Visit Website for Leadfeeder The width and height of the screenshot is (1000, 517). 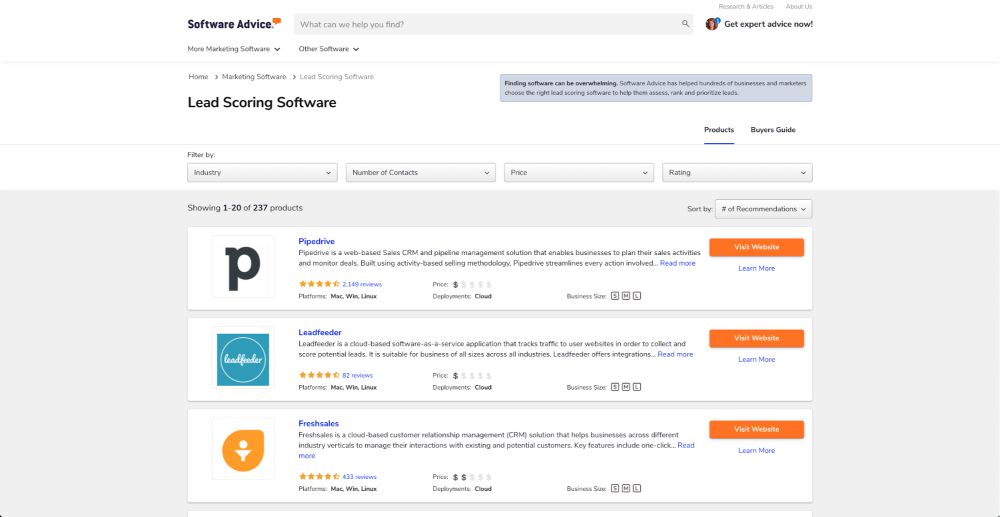tap(756, 339)
